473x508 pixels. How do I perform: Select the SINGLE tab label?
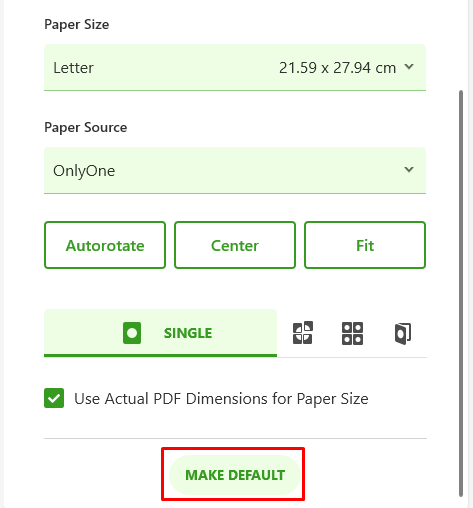point(188,333)
